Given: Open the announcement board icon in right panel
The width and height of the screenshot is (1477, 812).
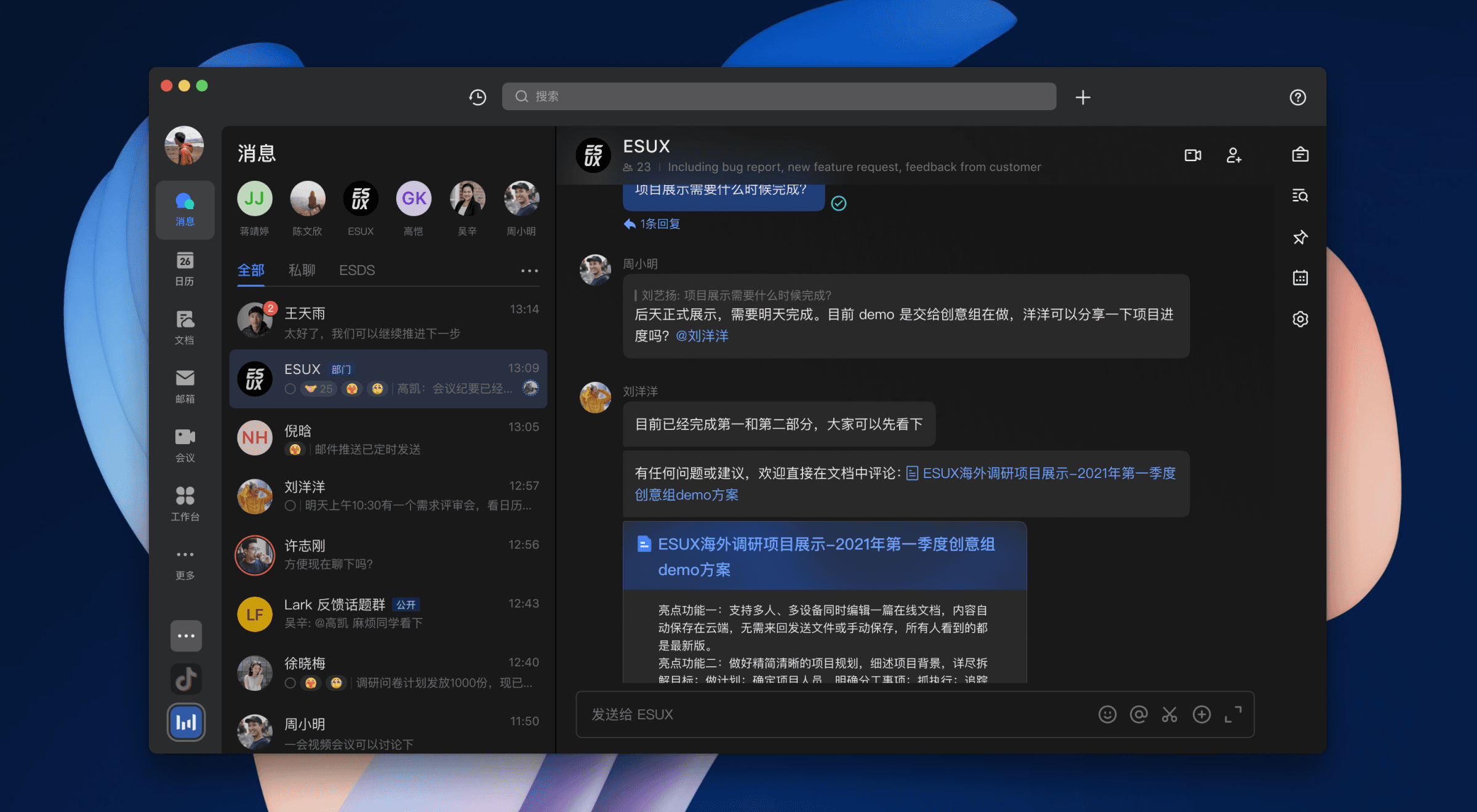Looking at the screenshot, I should [1300, 154].
